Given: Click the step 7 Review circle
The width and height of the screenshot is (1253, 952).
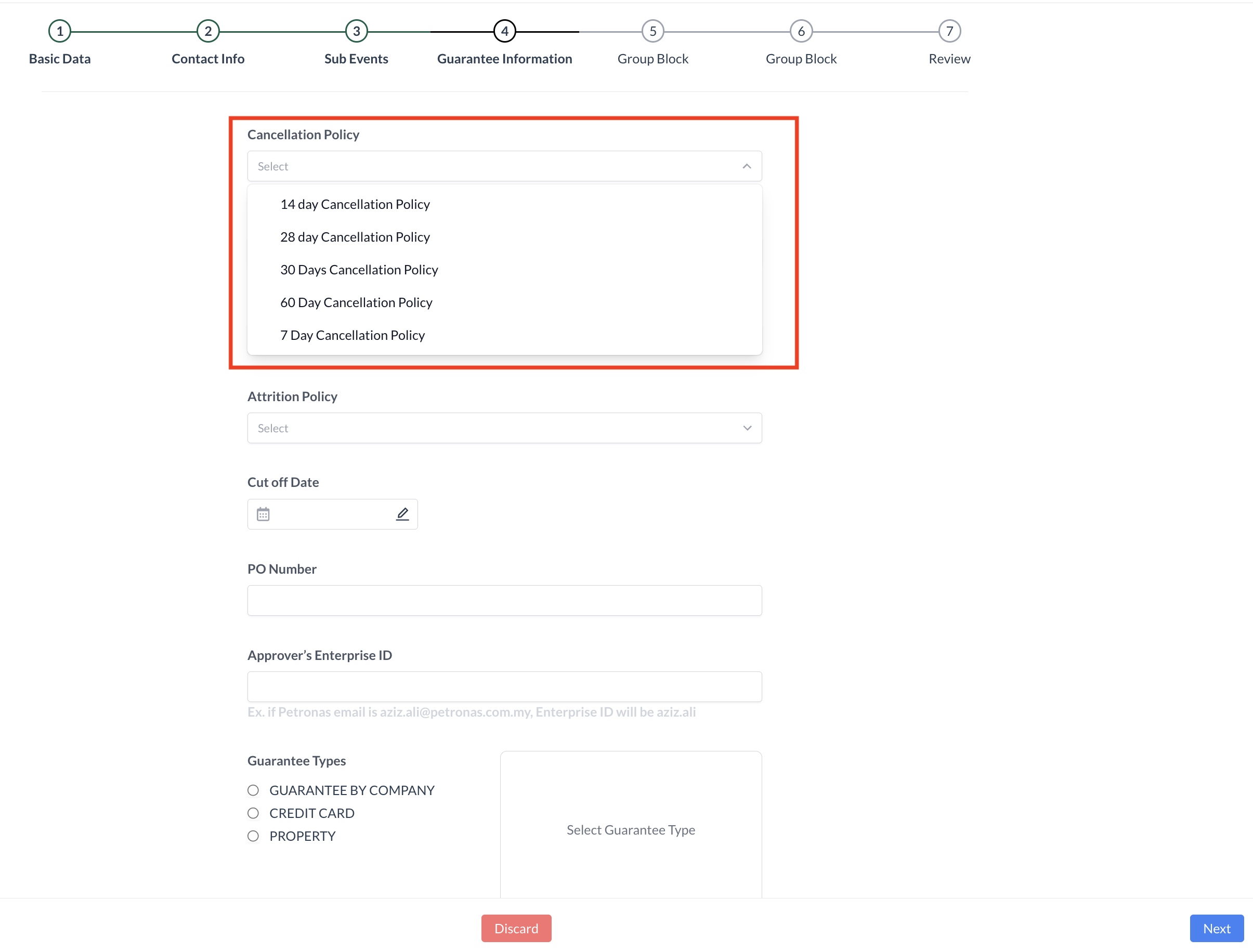Looking at the screenshot, I should click(949, 32).
